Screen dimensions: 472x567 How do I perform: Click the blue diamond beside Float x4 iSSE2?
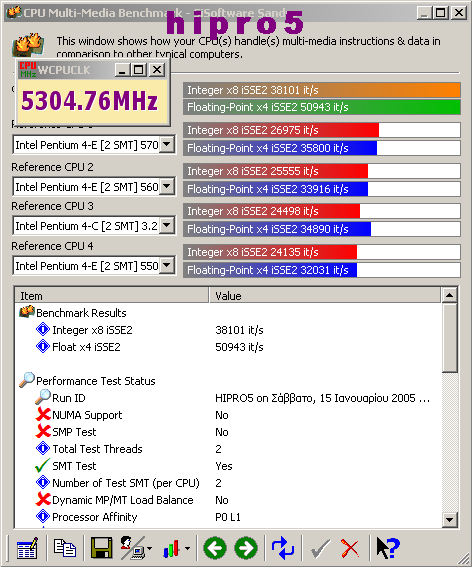click(x=43, y=346)
